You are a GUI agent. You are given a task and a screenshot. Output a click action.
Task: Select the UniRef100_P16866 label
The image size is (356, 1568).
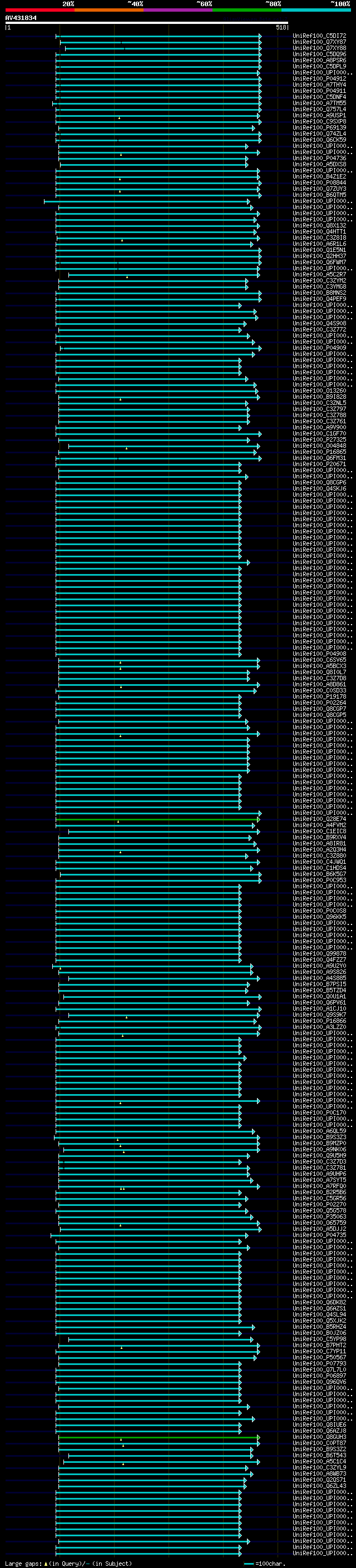[319, 1021]
